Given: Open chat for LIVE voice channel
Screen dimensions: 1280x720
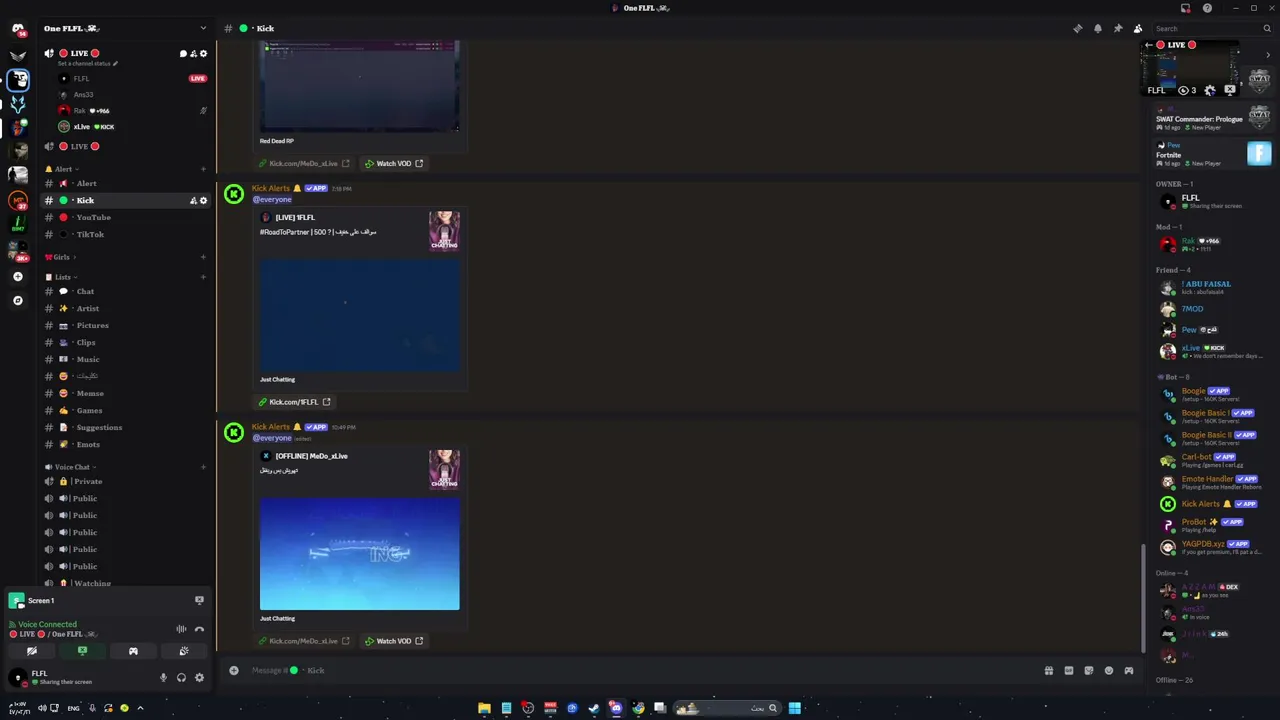Looking at the screenshot, I should [183, 53].
